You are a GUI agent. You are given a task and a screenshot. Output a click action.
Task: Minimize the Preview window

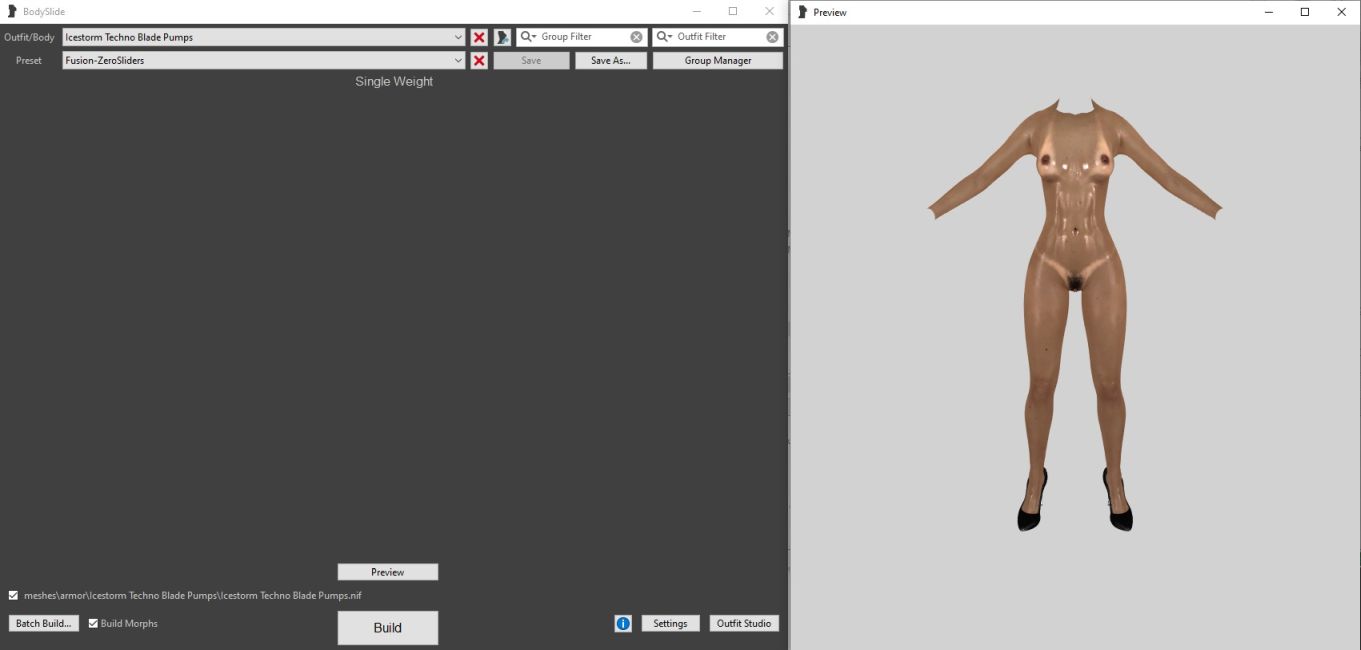[1268, 12]
